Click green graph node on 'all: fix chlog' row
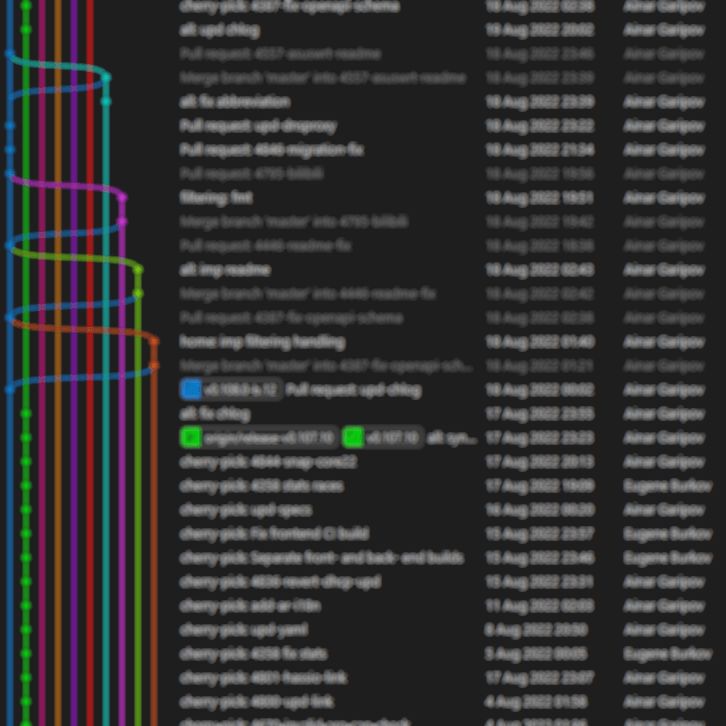726x726 pixels. pos(26,414)
